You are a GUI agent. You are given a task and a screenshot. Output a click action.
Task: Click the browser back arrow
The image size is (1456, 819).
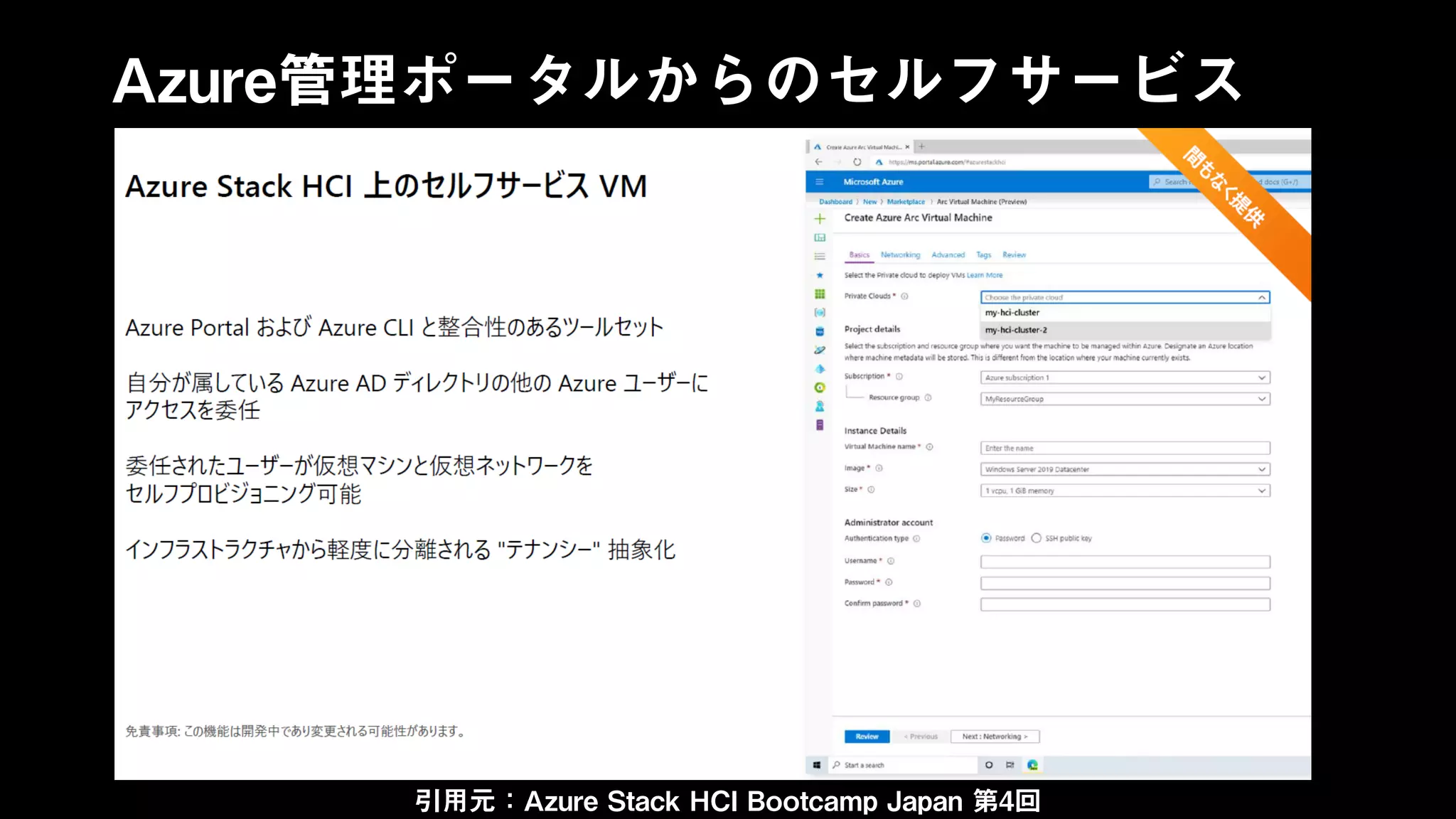819,162
